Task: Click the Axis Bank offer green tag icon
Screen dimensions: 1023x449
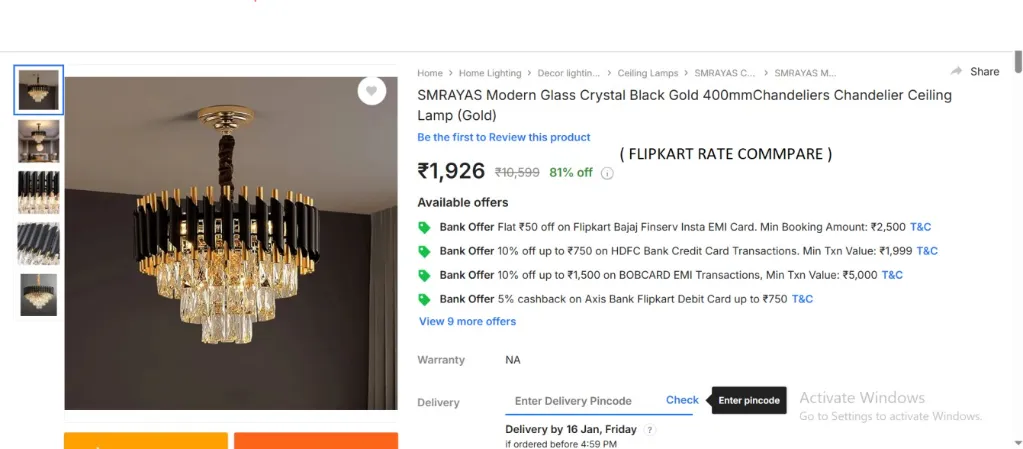Action: coord(424,299)
